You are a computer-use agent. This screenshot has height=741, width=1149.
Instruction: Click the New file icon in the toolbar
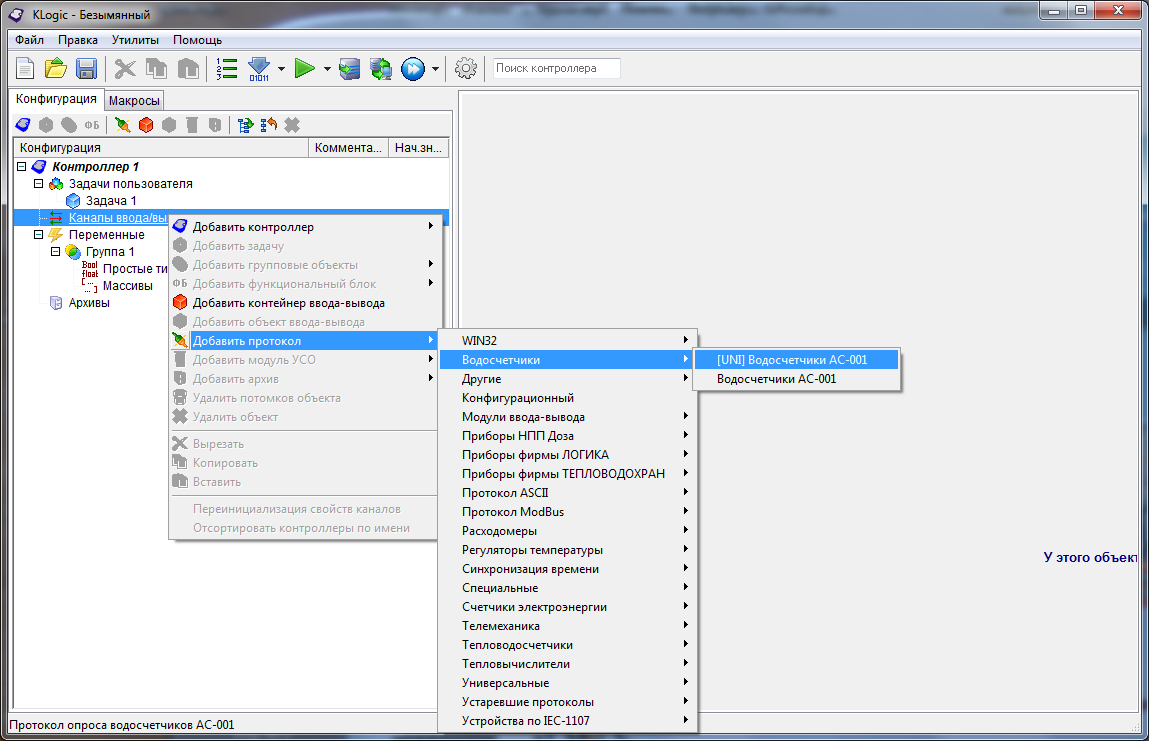25,68
